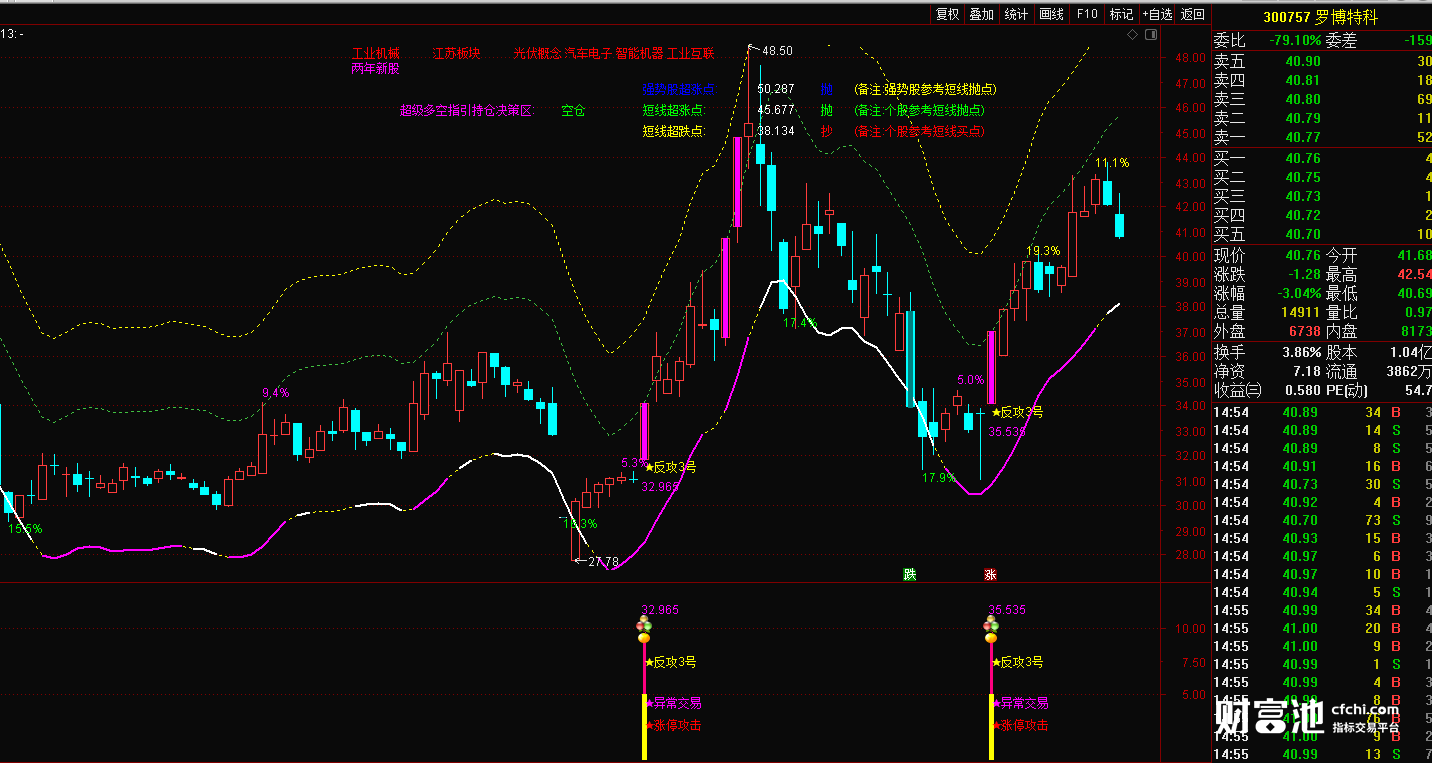
Task: Click the 买五 price 40.70
Action: [1301, 234]
